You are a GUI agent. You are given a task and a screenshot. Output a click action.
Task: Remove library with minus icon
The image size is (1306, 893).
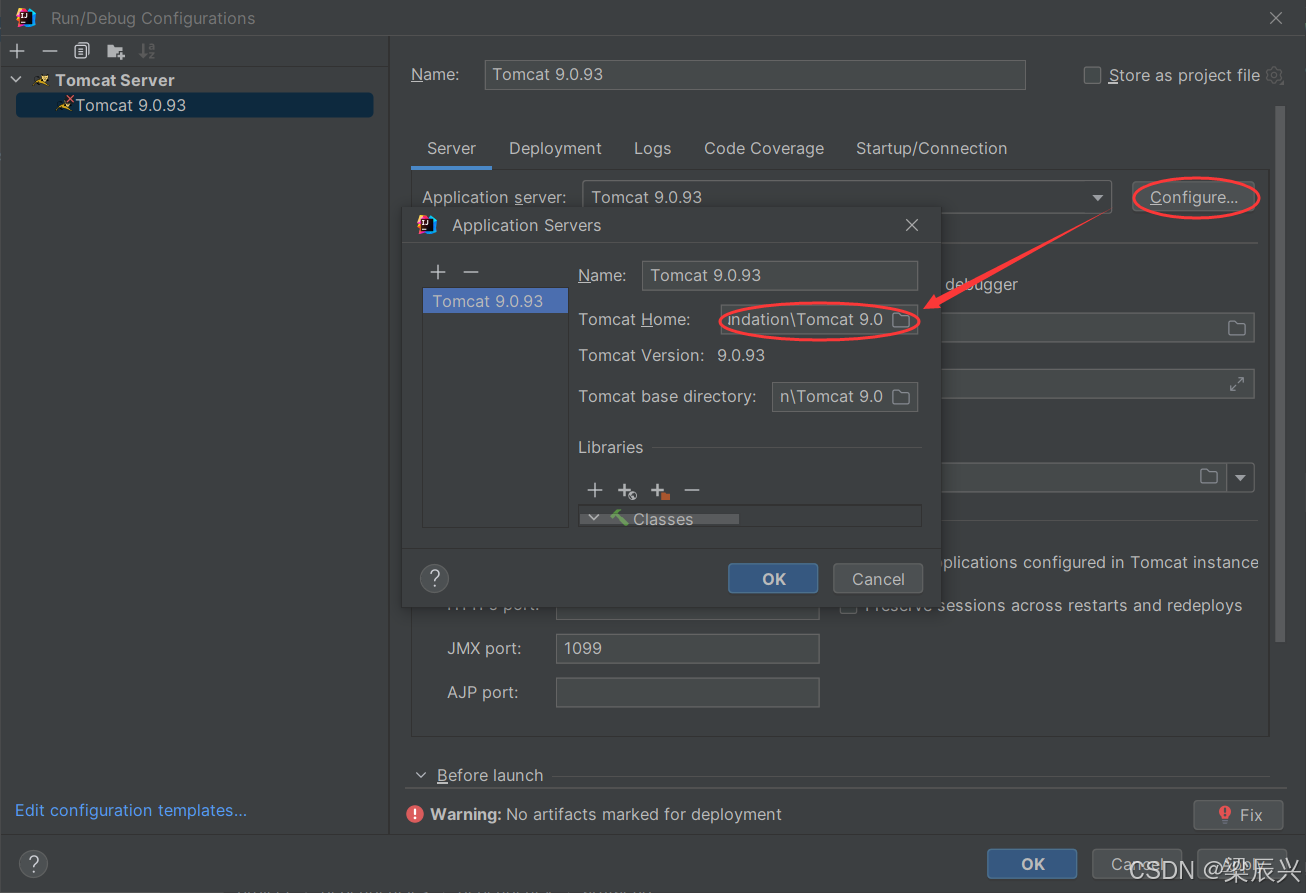coord(692,490)
